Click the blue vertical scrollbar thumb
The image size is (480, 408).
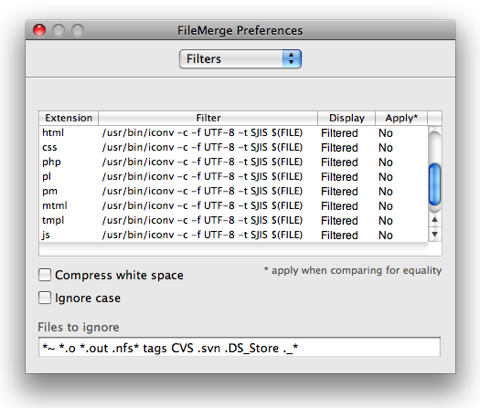coord(435,184)
